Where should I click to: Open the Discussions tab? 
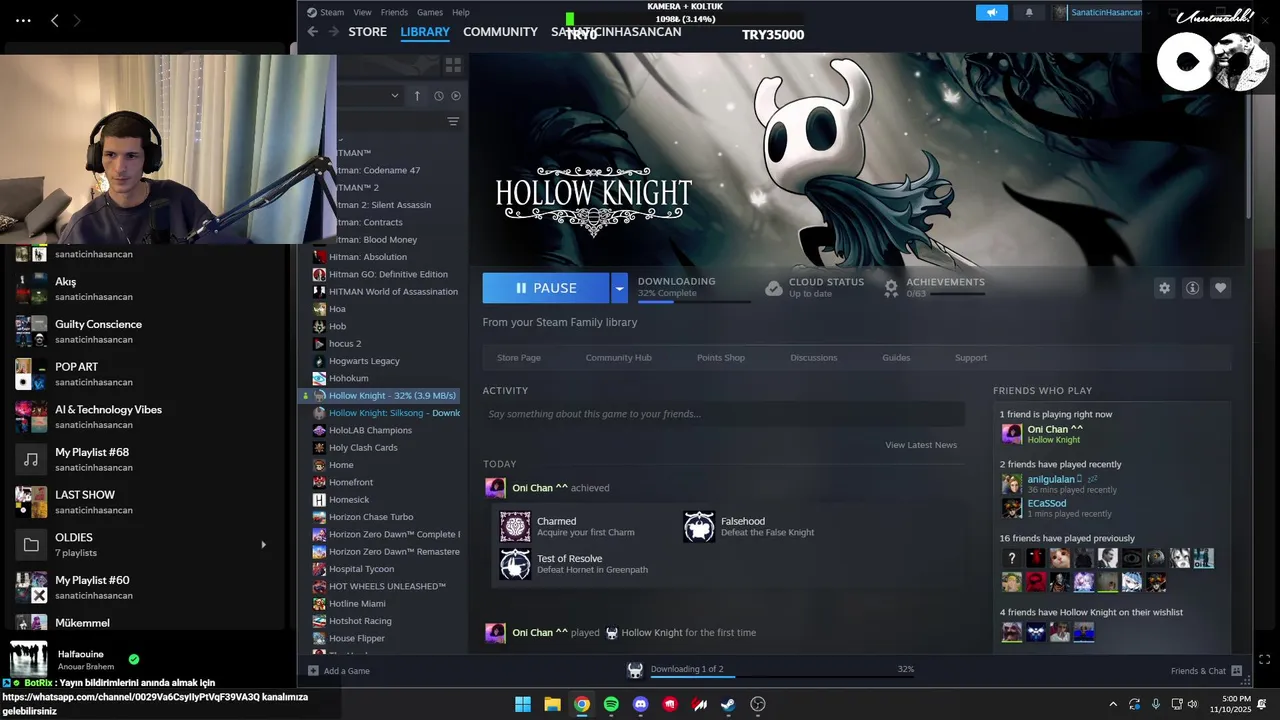[814, 358]
